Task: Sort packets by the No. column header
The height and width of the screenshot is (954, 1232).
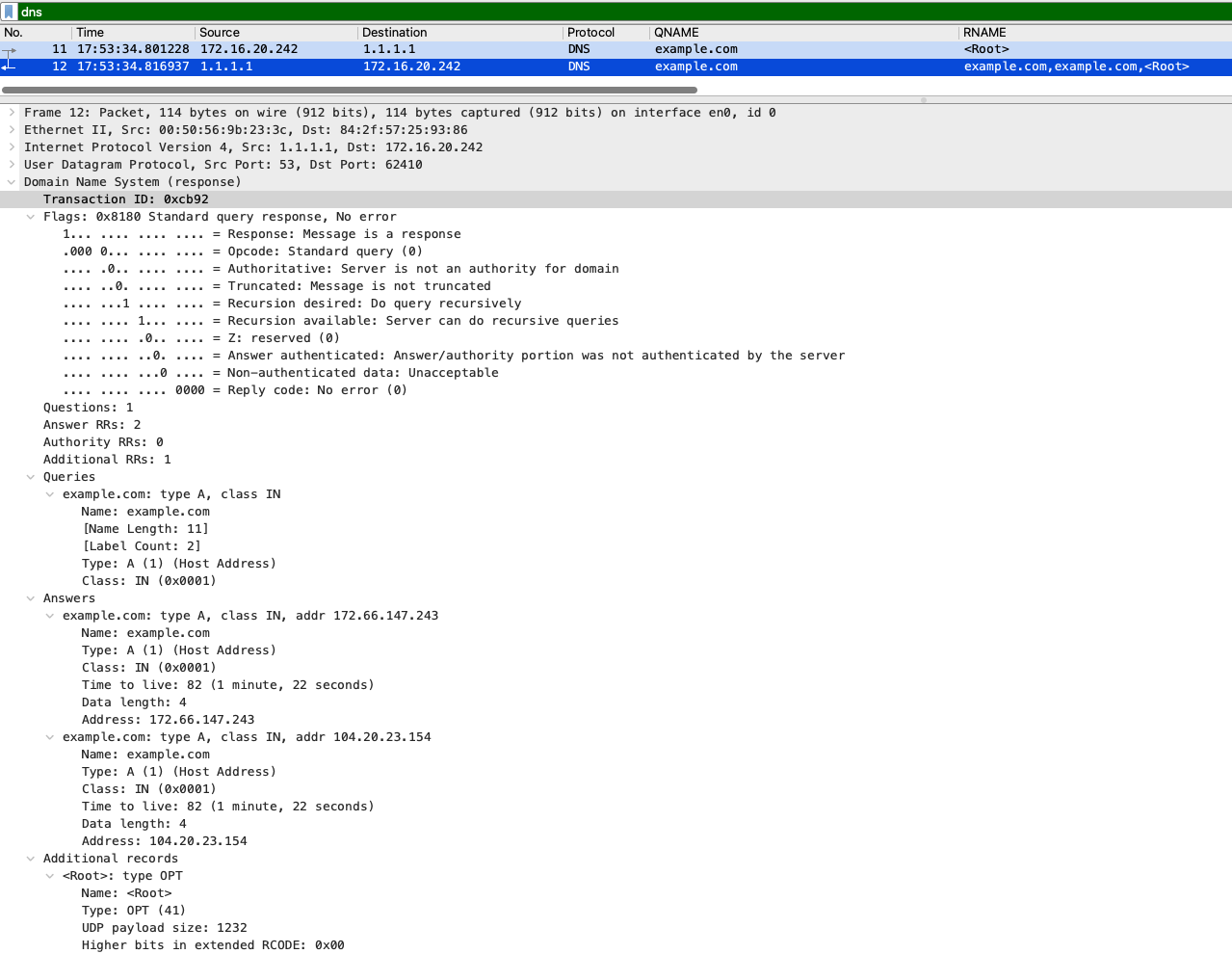Action: tap(36, 32)
